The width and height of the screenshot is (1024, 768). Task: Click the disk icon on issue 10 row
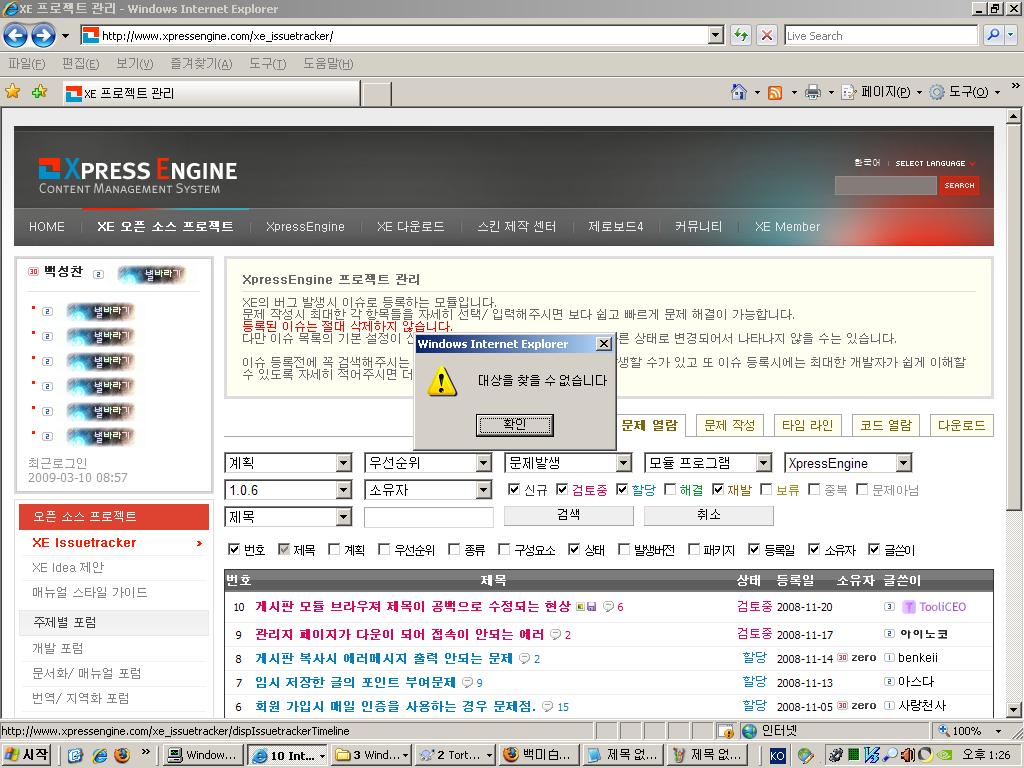click(592, 607)
